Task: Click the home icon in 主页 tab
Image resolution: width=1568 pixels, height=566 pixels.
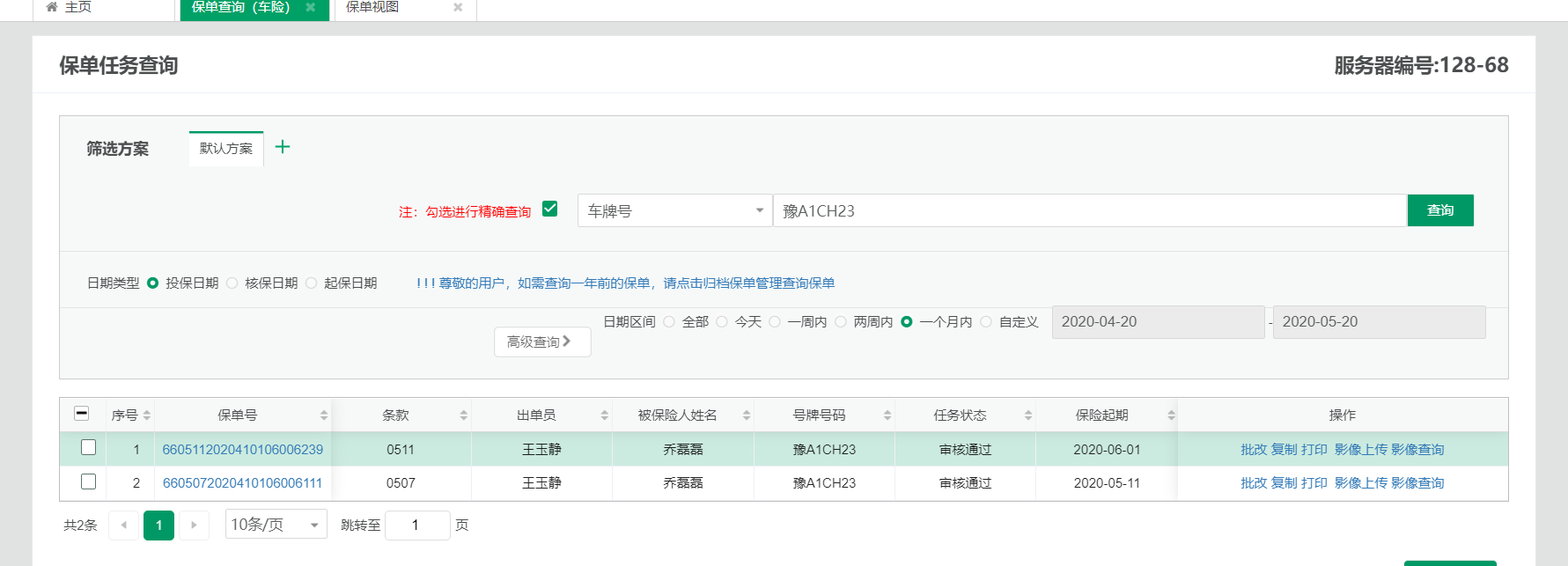Action: point(52,7)
